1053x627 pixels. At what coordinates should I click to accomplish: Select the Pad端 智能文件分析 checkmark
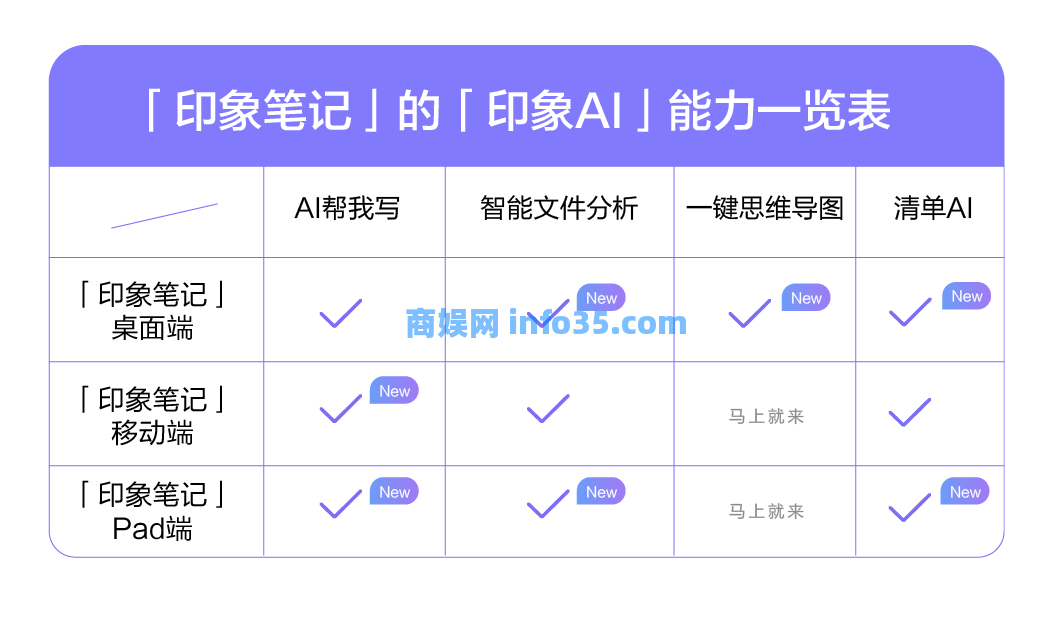(548, 504)
